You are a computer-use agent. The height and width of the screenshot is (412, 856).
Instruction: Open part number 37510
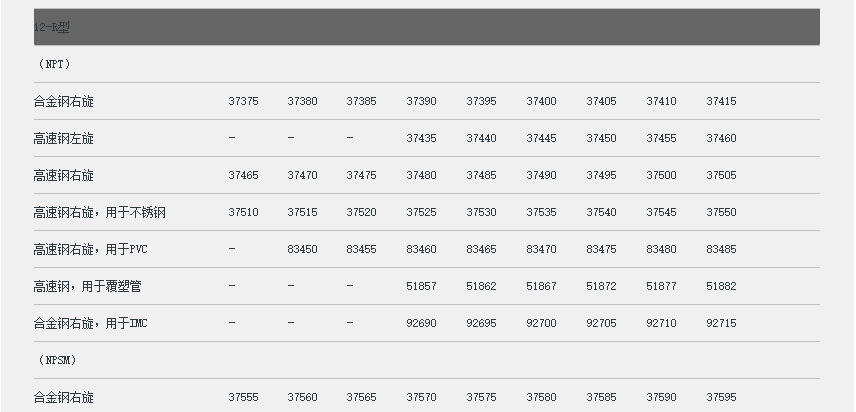click(243, 212)
